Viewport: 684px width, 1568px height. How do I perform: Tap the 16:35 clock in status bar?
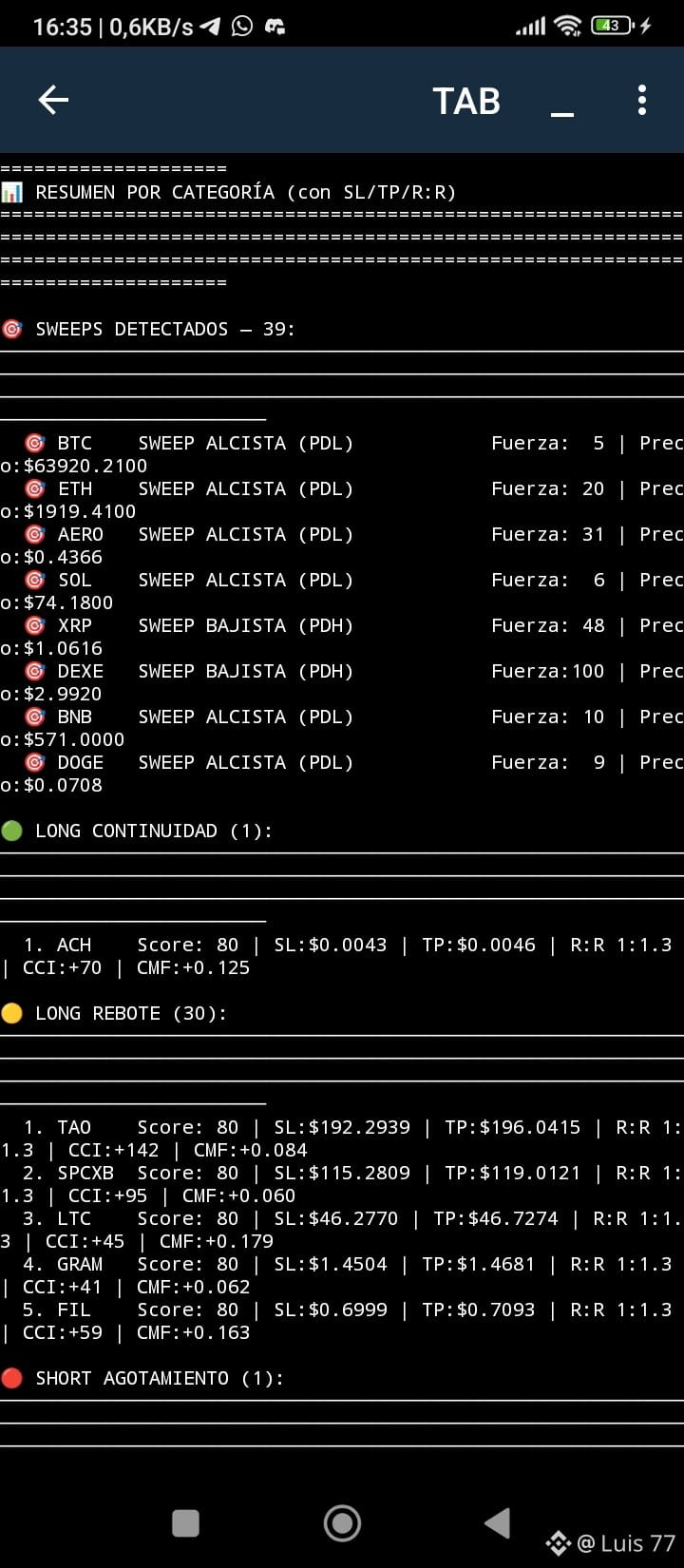tap(62, 27)
